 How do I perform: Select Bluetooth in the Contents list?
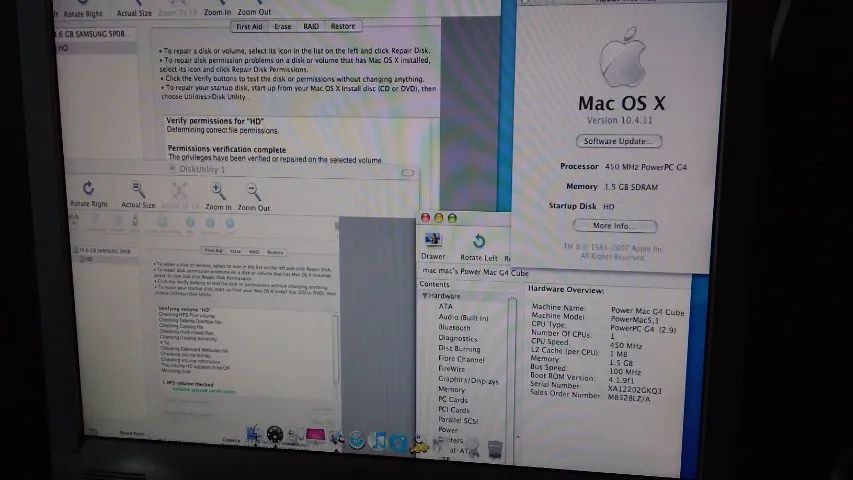[x=454, y=328]
